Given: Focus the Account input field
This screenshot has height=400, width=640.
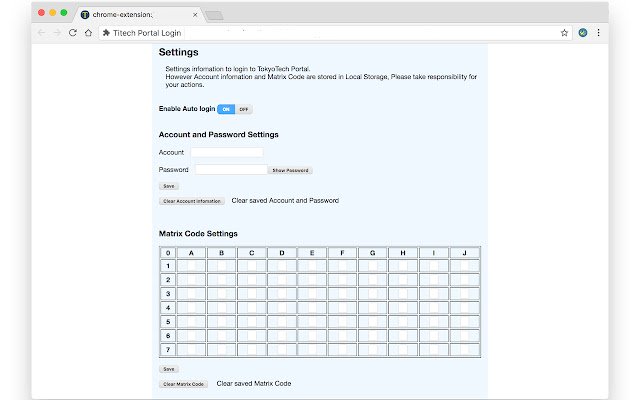Looking at the screenshot, I should (227, 152).
